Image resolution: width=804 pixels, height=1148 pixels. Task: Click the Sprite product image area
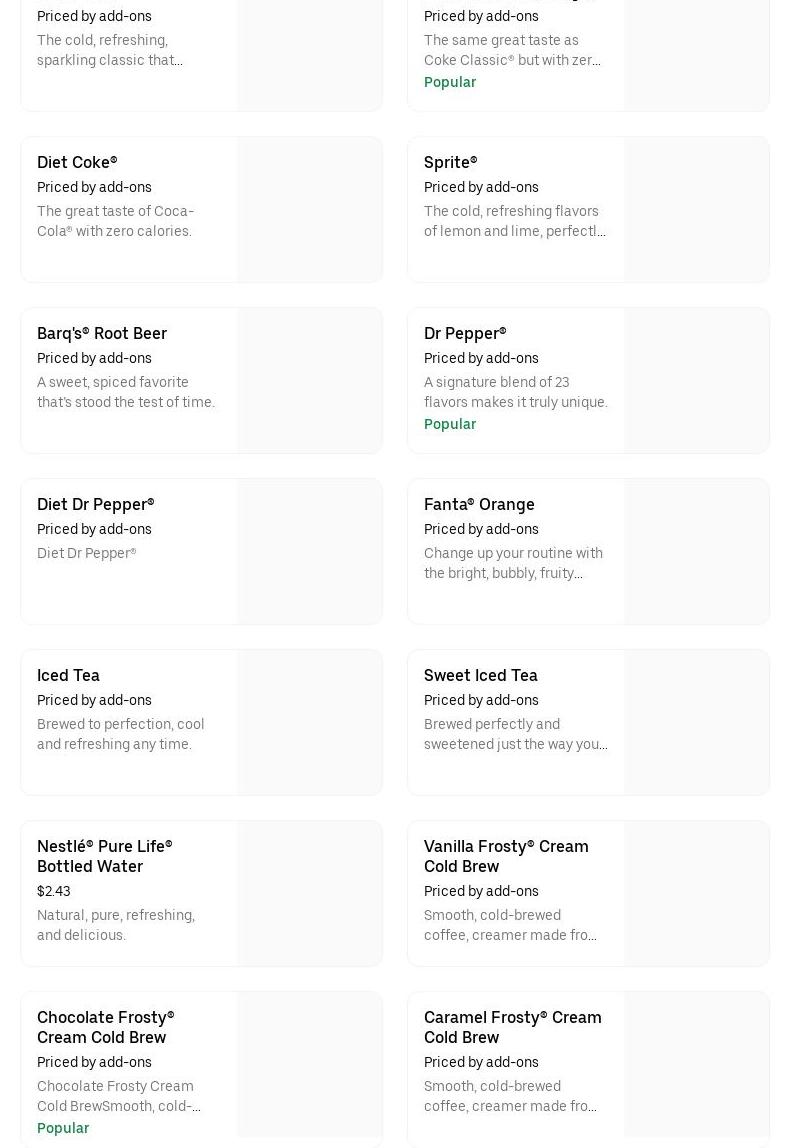697,210
